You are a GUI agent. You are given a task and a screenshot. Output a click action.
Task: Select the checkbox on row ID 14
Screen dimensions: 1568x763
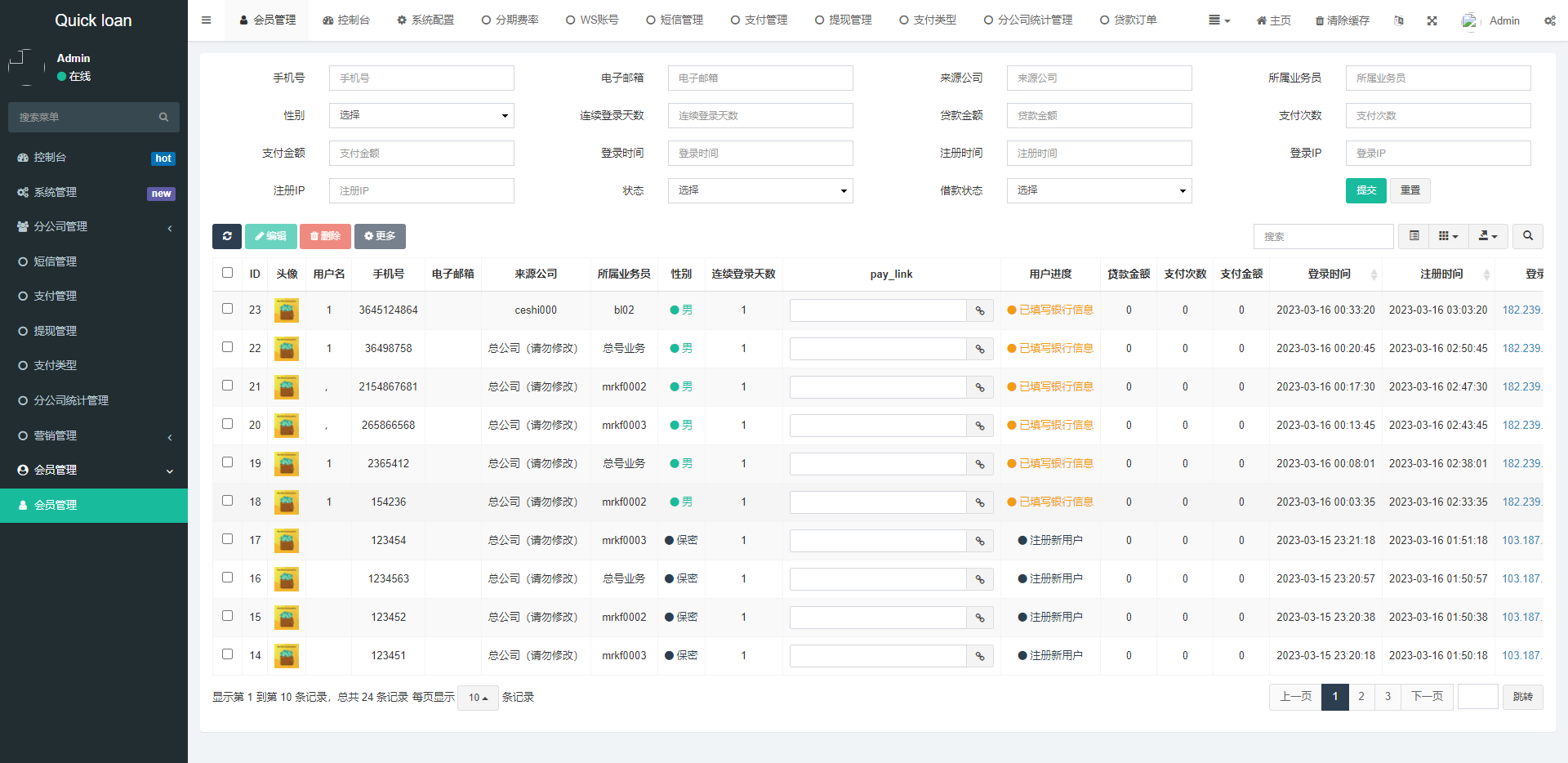click(227, 654)
